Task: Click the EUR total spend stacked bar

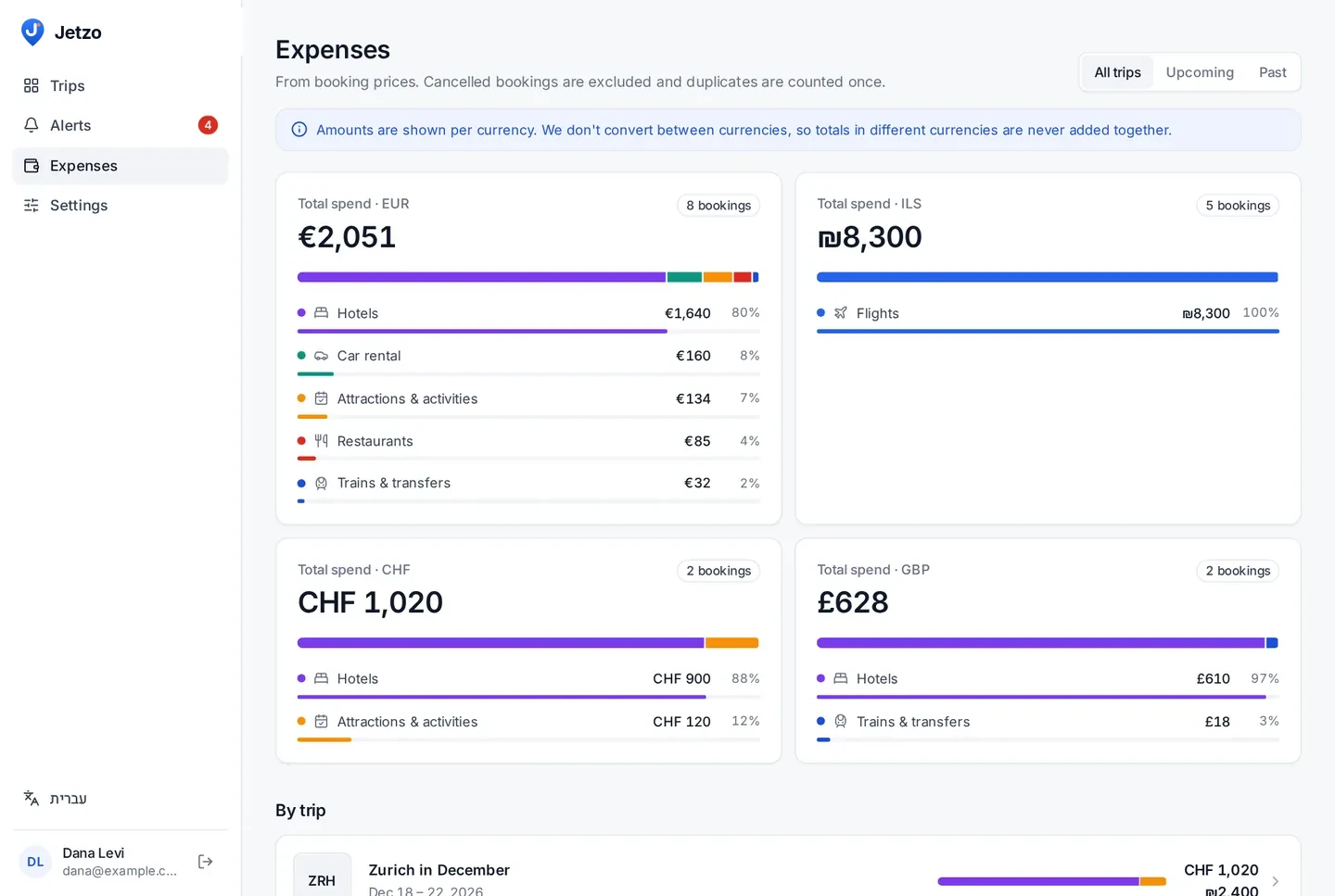Action: click(528, 277)
